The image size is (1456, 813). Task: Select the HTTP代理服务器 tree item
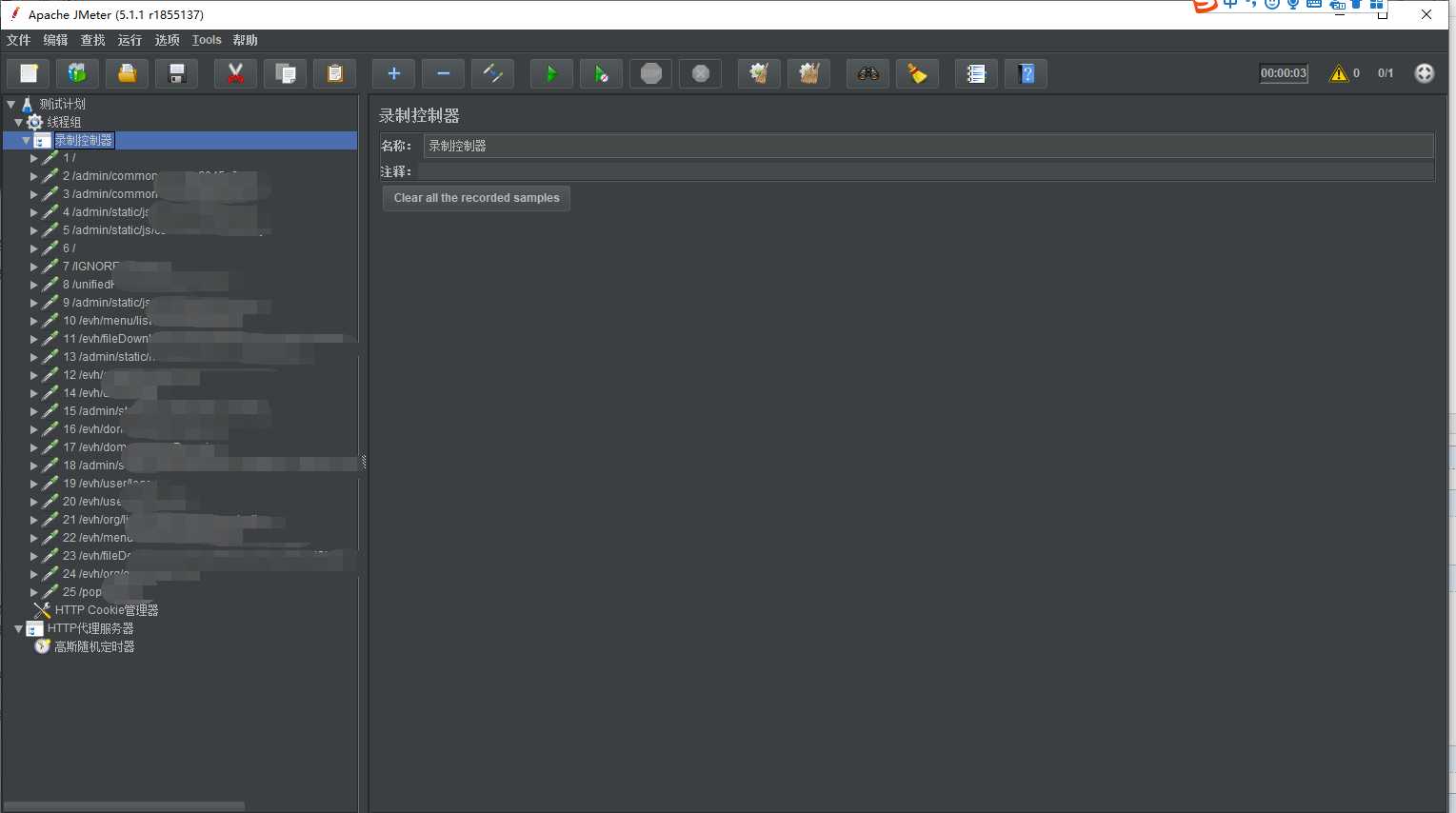(90, 628)
